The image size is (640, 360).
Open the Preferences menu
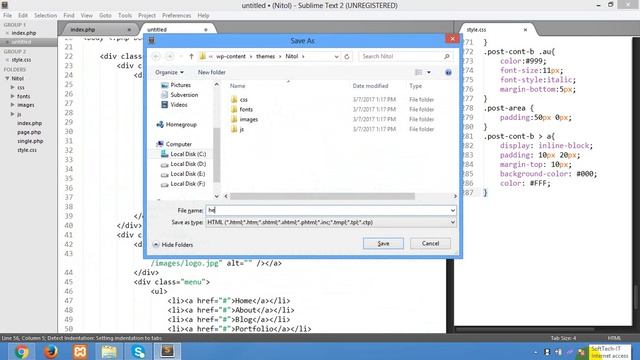[x=176, y=15]
